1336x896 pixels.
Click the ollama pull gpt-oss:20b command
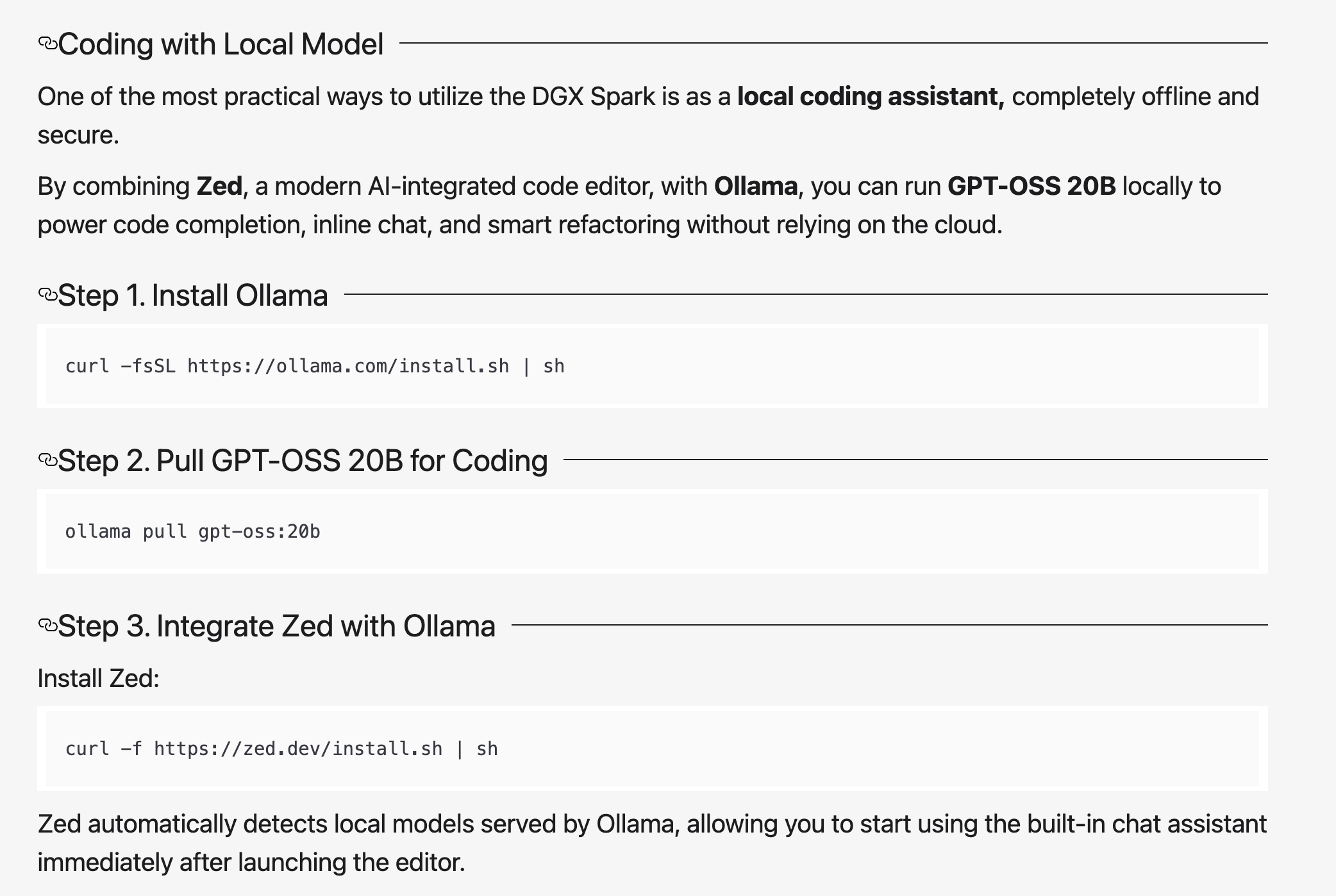point(192,532)
